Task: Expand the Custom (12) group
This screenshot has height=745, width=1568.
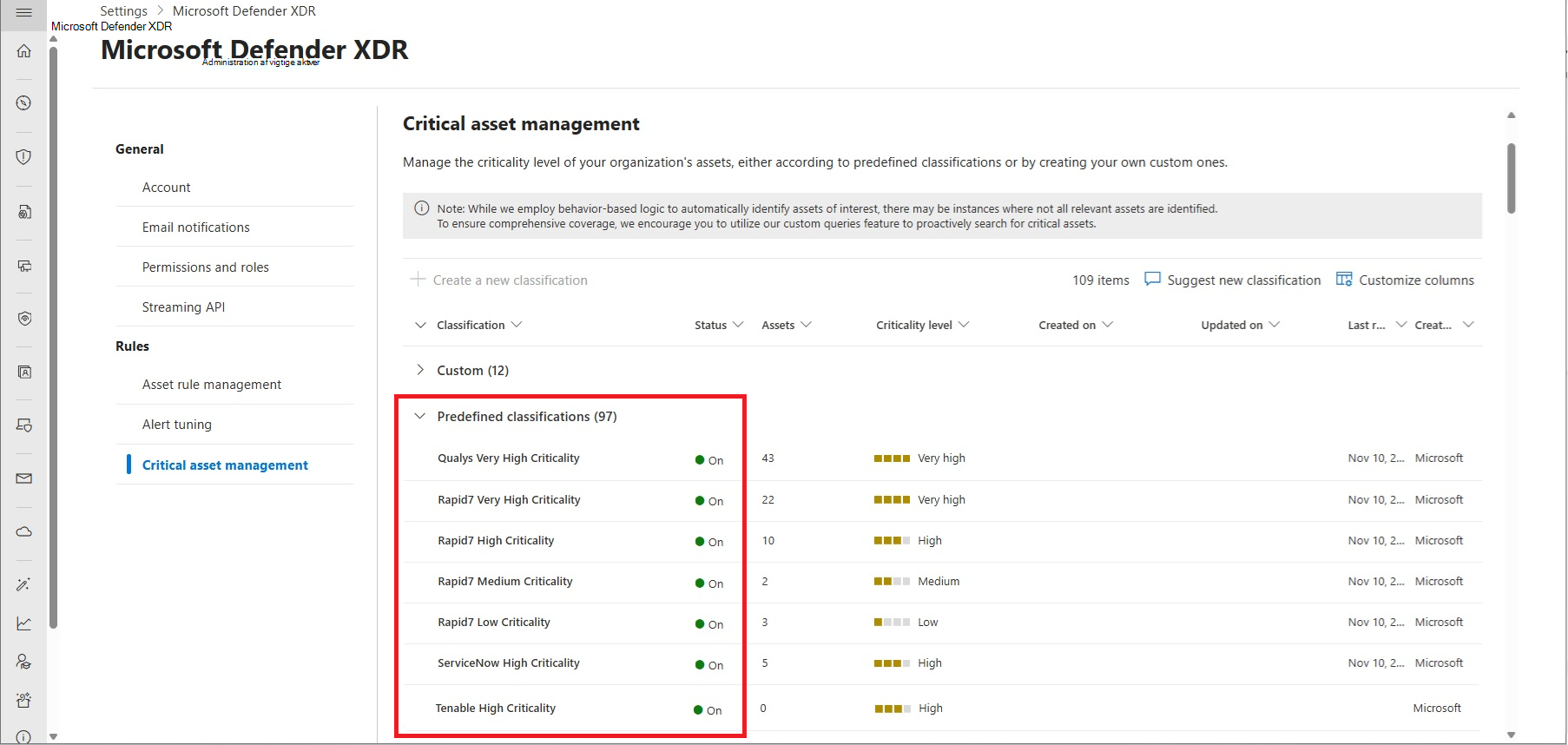Action: tap(420, 370)
